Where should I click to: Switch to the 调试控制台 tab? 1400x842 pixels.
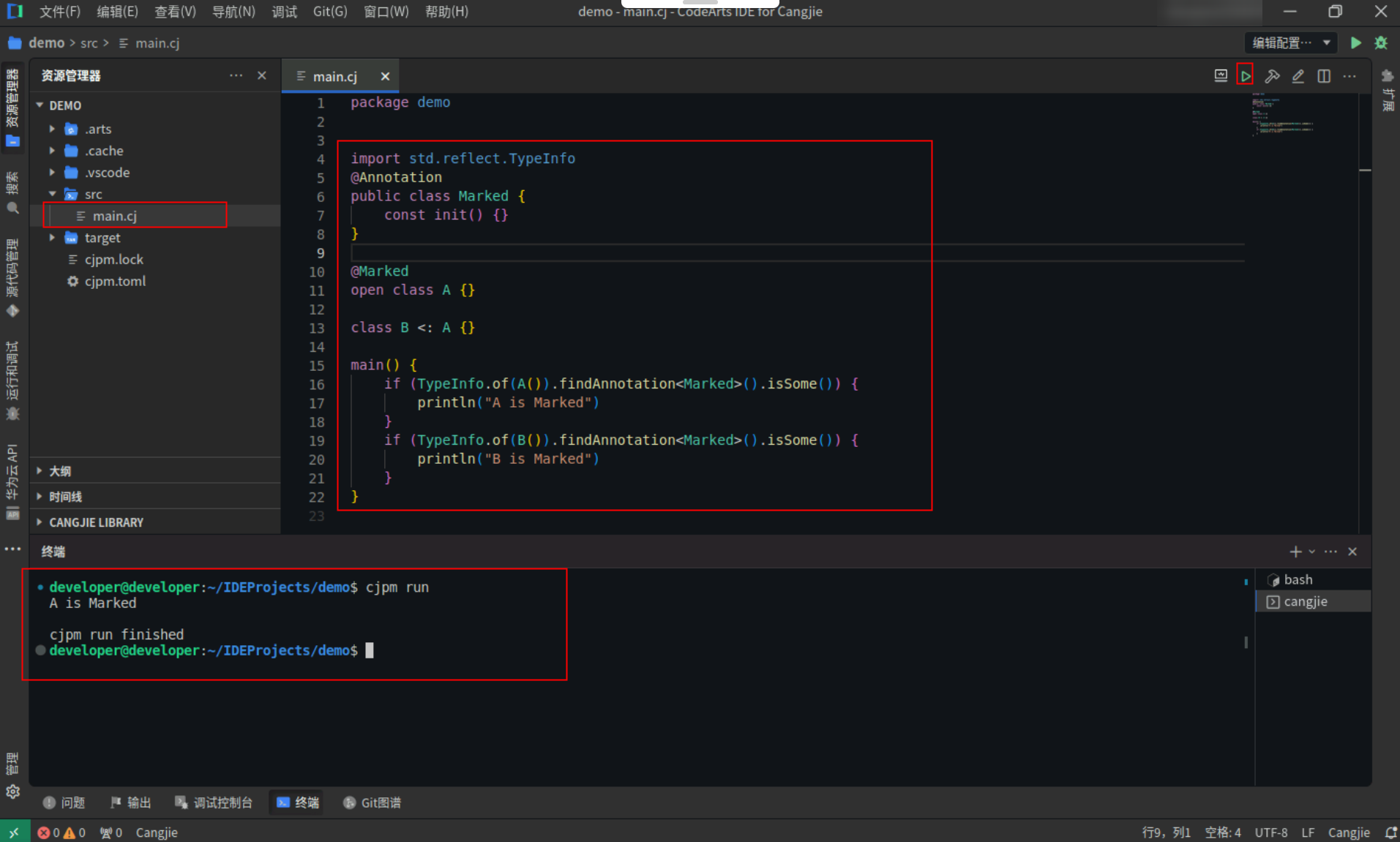[x=214, y=802]
